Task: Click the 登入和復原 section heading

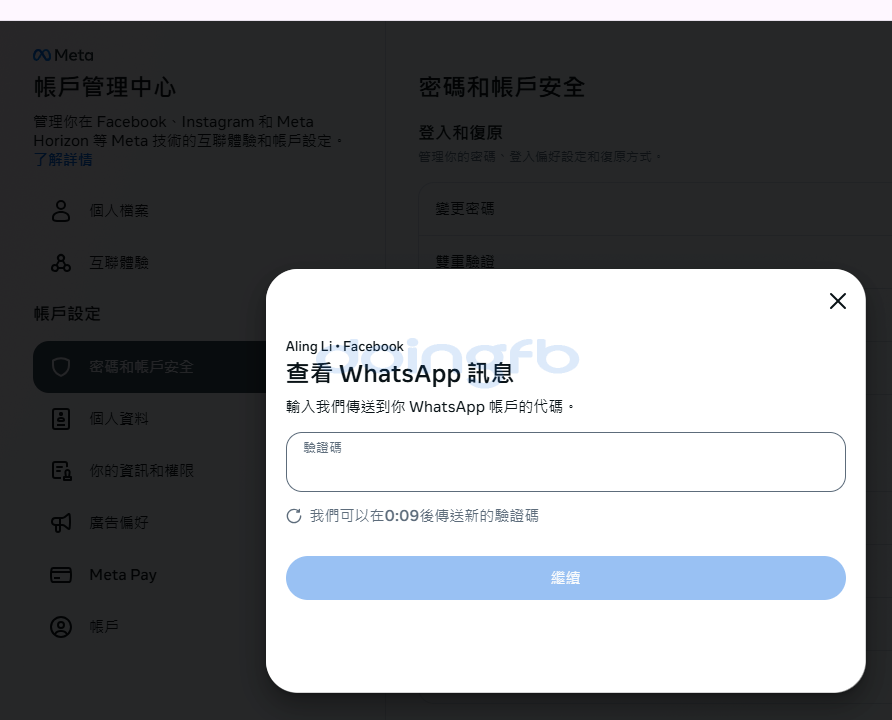Action: pos(460,133)
